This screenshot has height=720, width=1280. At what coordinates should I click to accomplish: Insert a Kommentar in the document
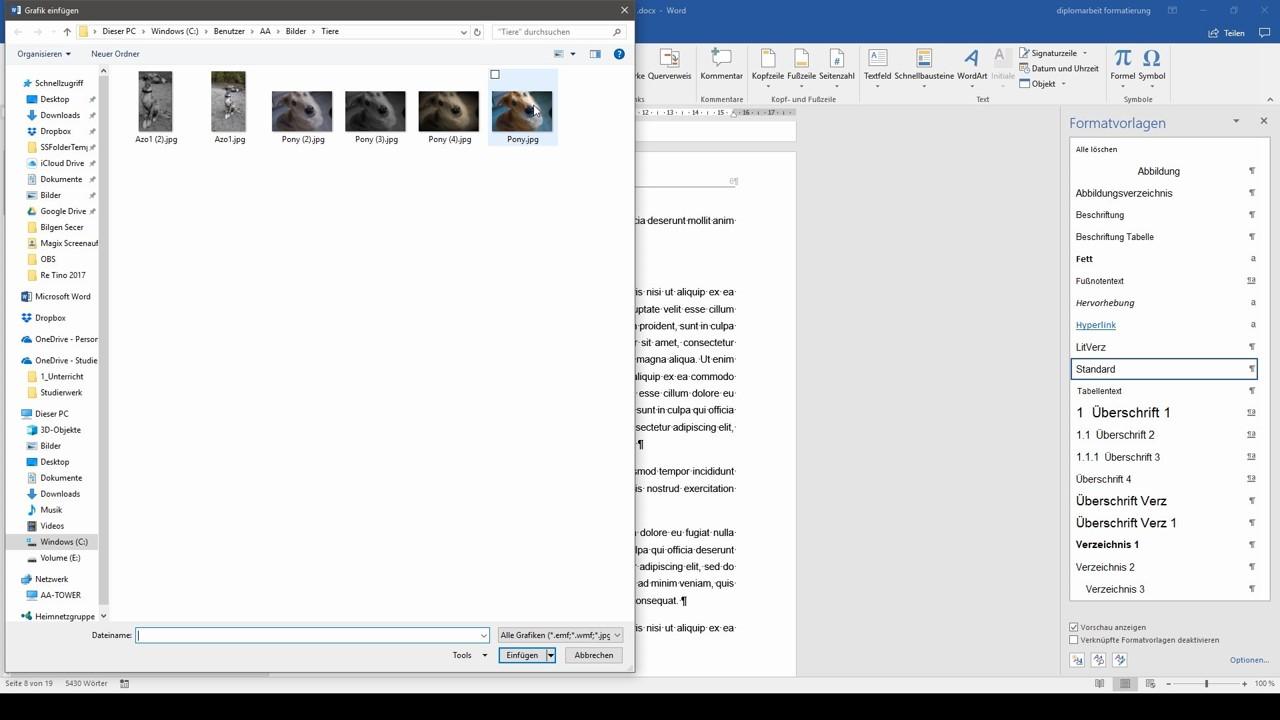tap(721, 63)
